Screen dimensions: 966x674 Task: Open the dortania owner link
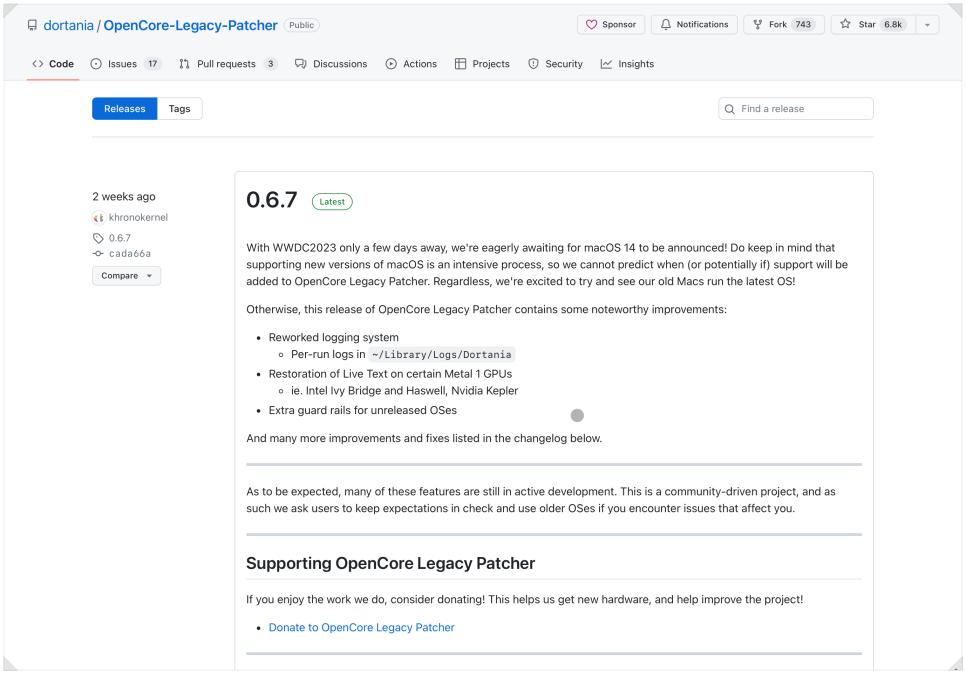[68, 25]
